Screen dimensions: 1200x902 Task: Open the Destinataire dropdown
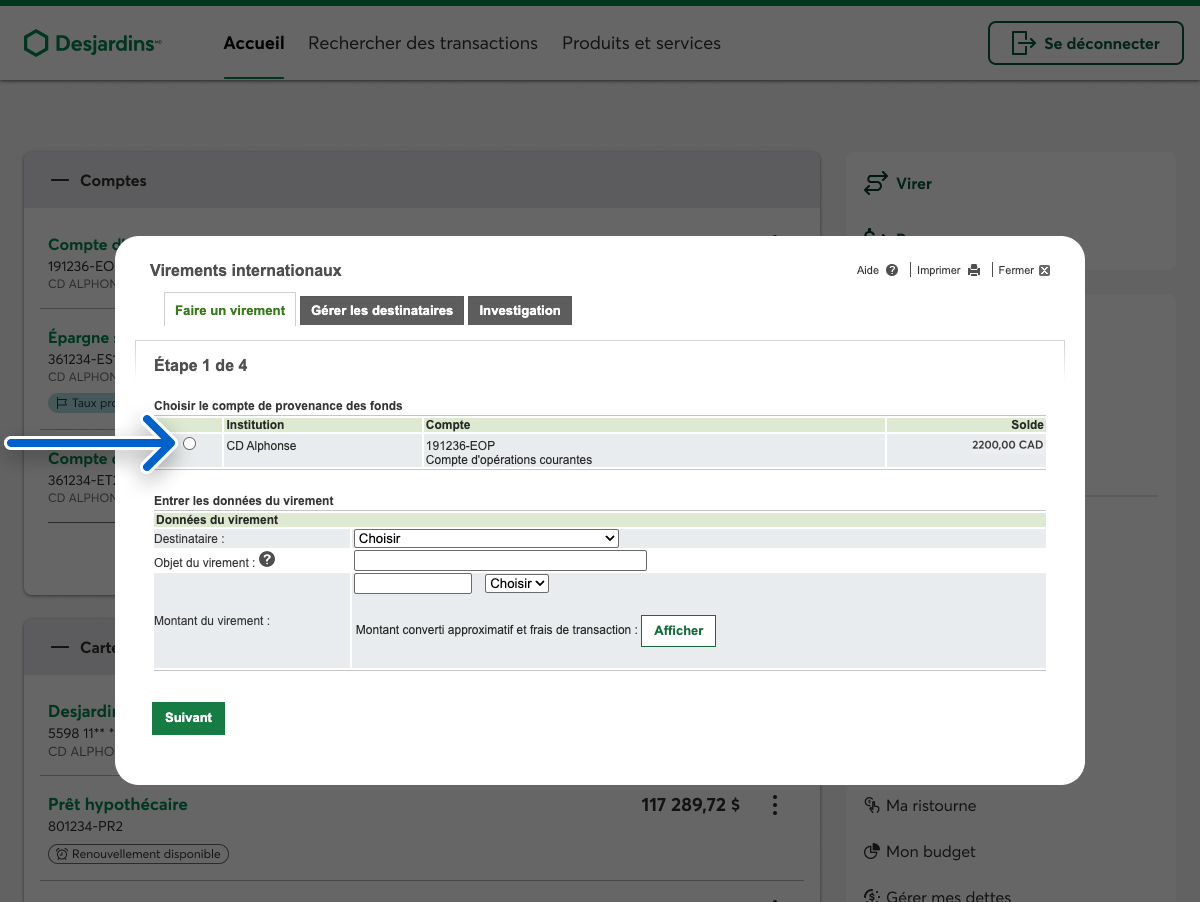point(486,538)
